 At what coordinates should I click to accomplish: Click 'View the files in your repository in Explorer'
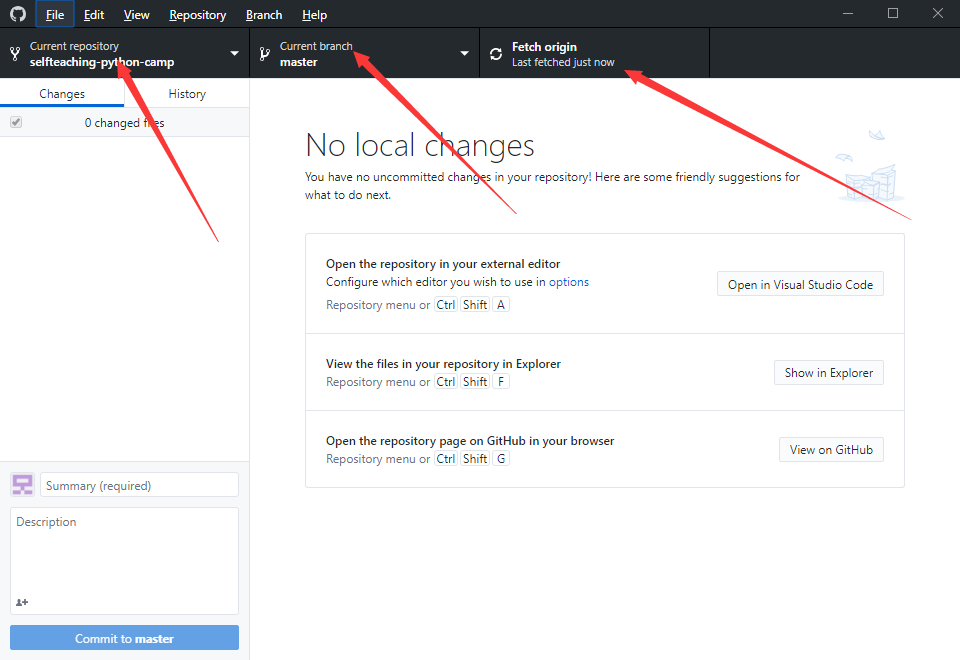pyautogui.click(x=443, y=364)
